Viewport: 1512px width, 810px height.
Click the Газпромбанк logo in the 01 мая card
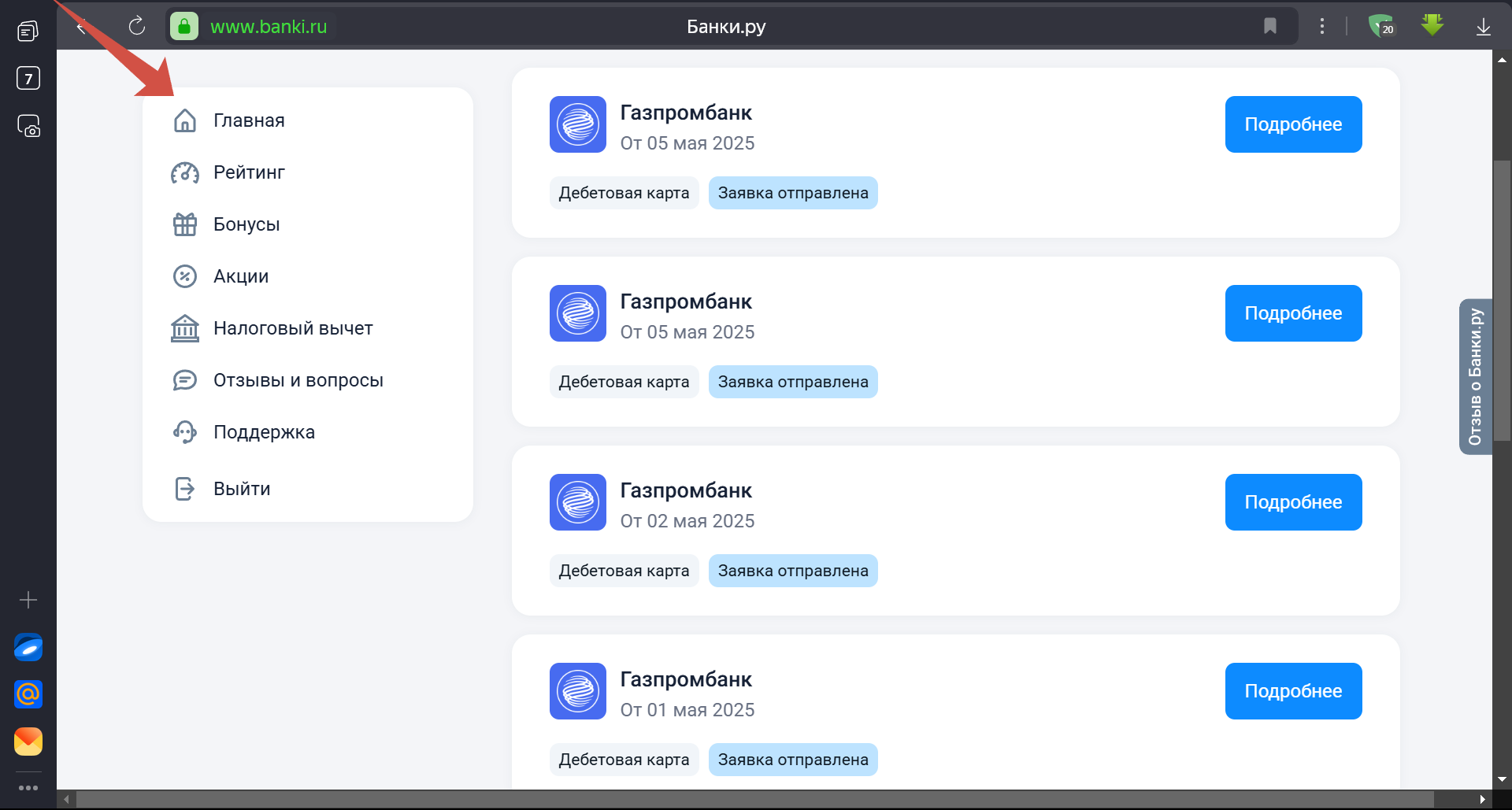578,691
